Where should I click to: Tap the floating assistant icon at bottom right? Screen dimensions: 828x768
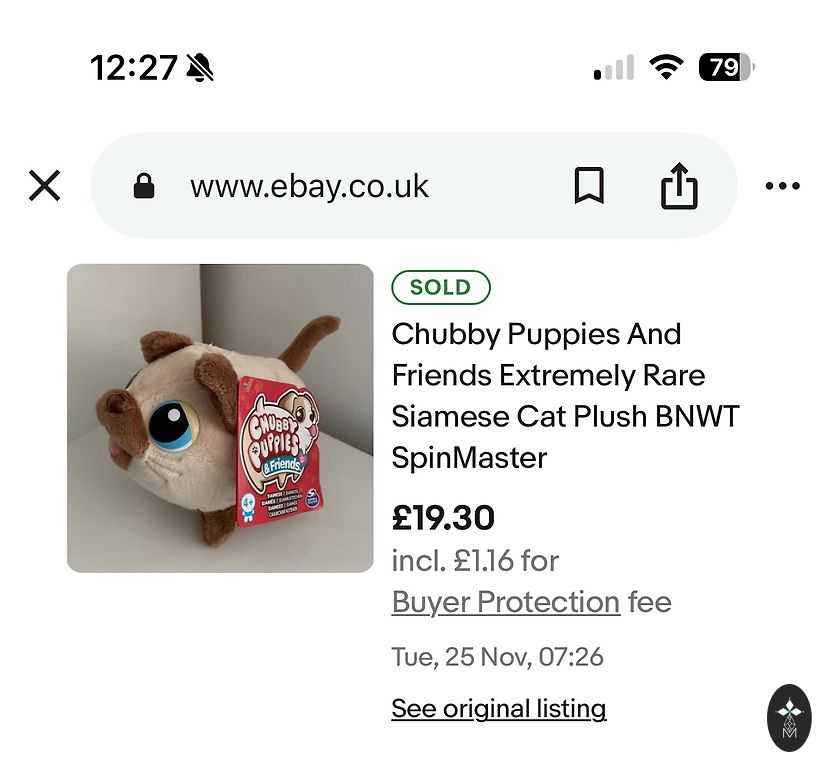tap(789, 717)
